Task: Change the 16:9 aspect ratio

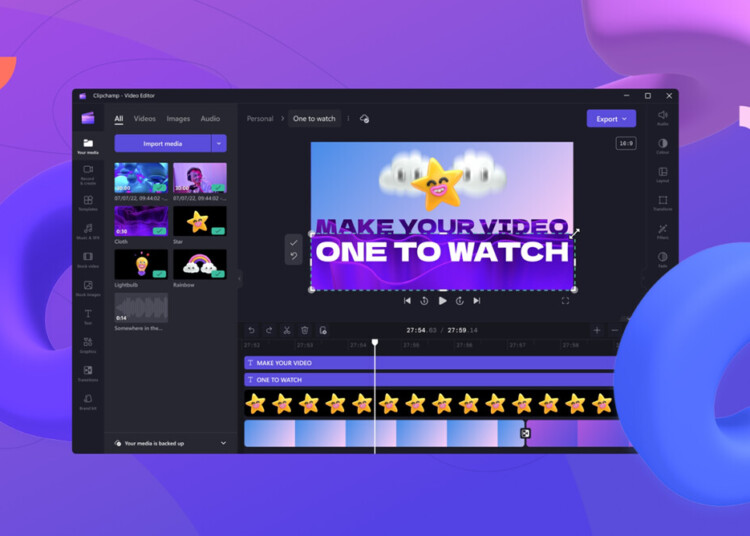Action: point(626,143)
